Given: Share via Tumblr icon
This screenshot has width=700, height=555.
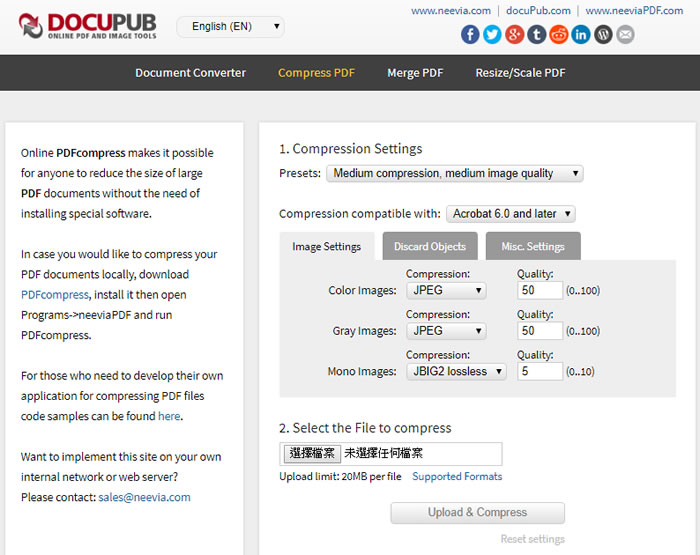Looking at the screenshot, I should coord(537,34).
